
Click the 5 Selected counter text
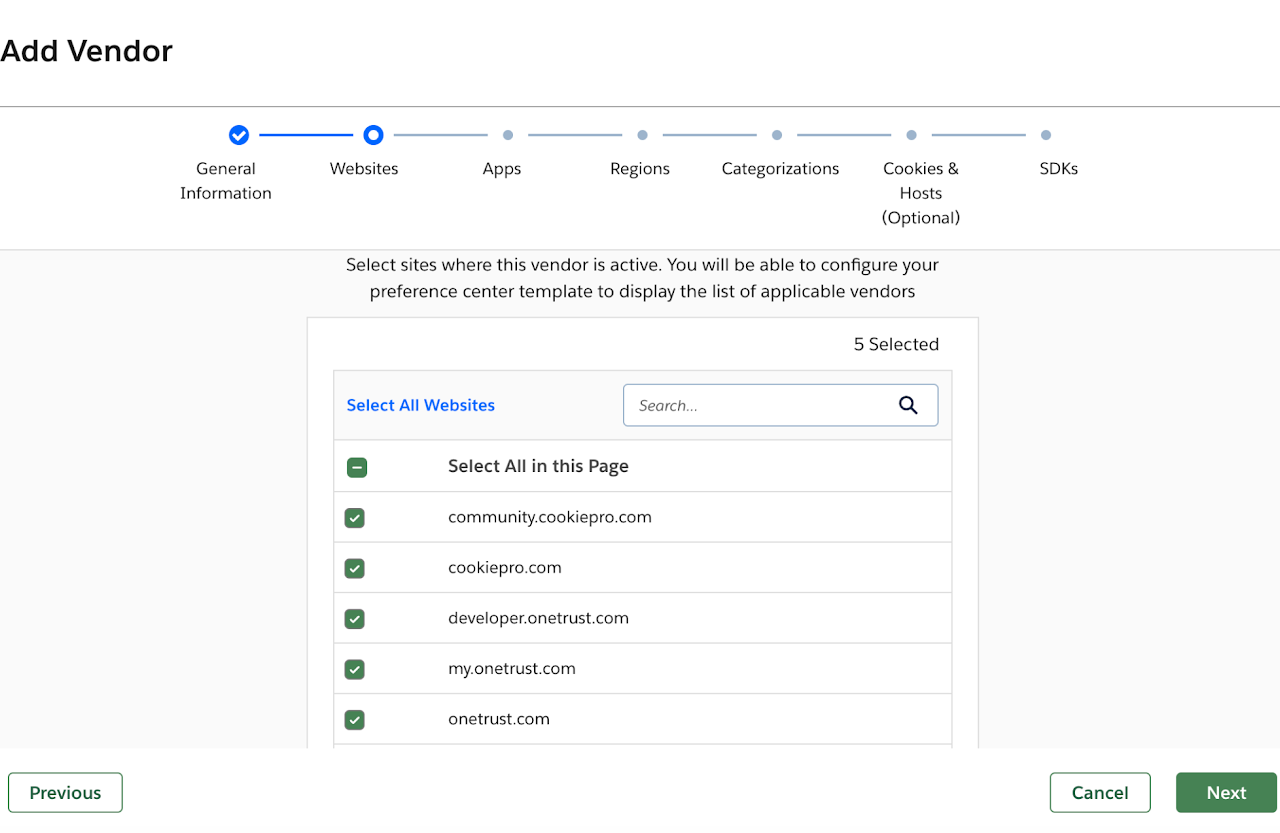pyautogui.click(x=896, y=344)
